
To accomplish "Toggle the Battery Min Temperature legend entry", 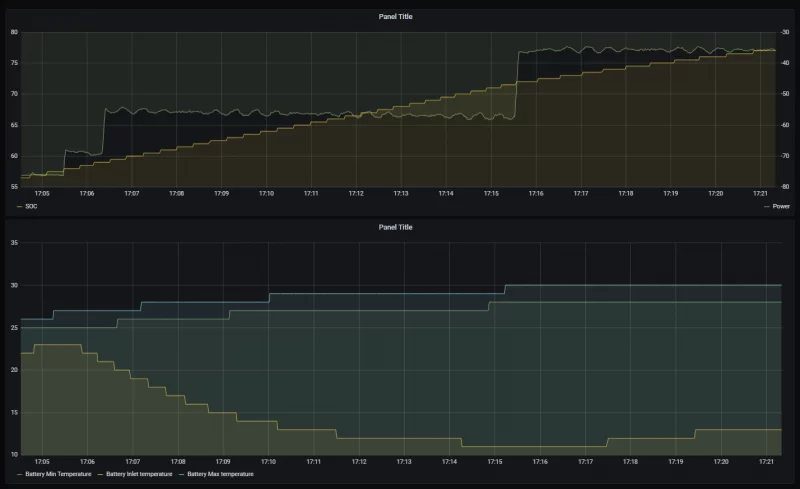I will (x=58, y=473).
